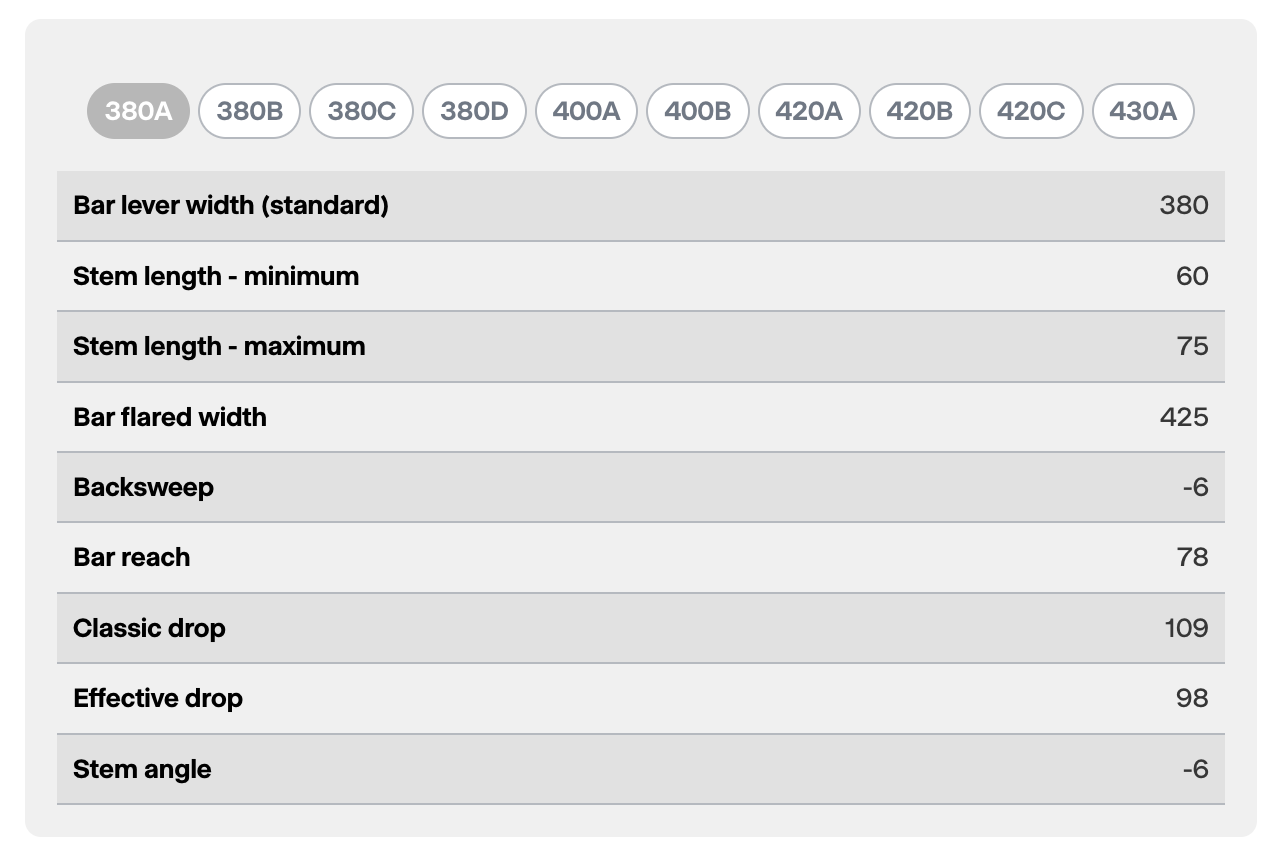
Task: Open the 380C size option
Action: point(362,111)
